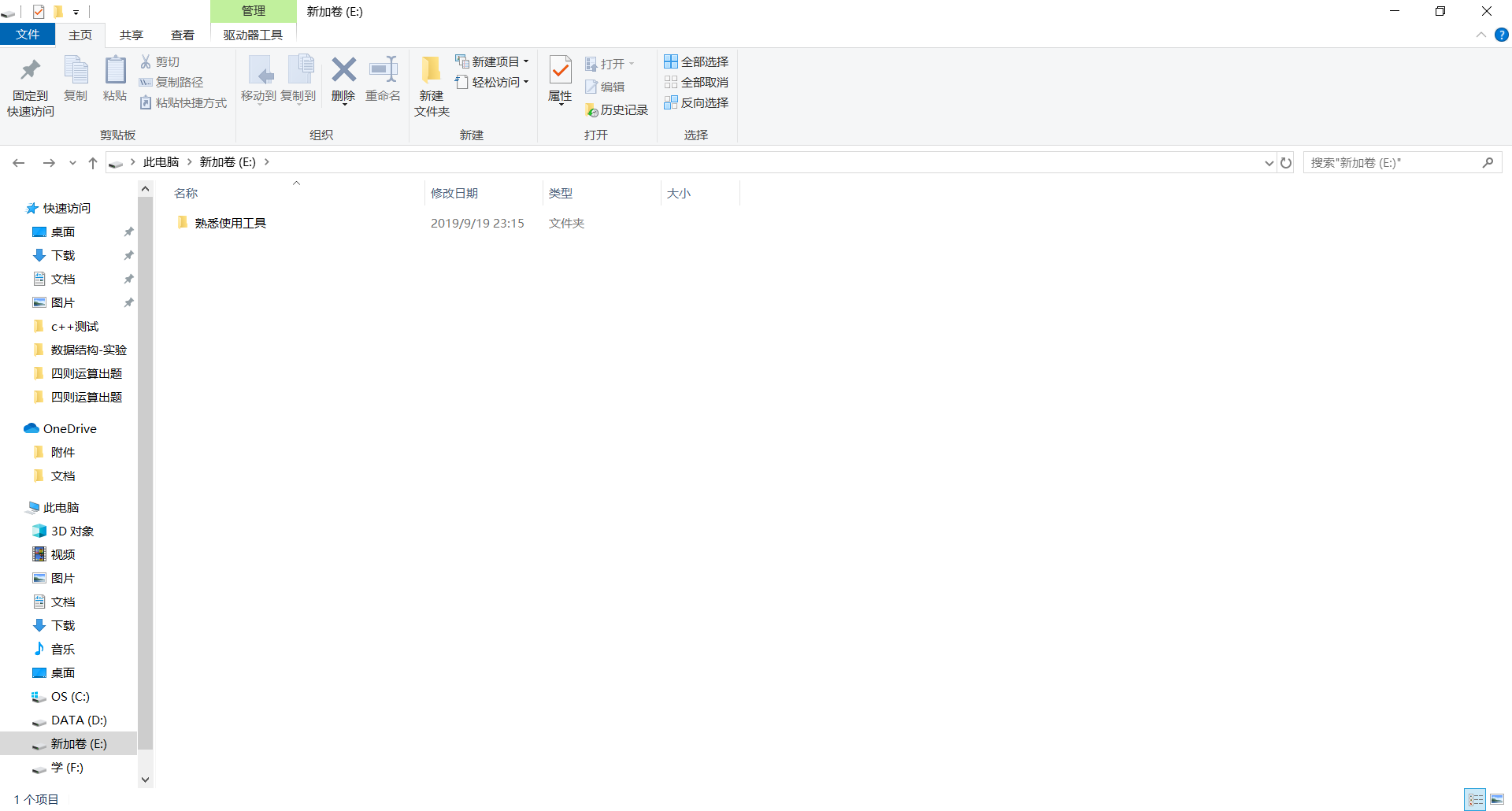Open Properties (属性) checkmark icon
The height and width of the screenshot is (811, 1512).
[560, 70]
